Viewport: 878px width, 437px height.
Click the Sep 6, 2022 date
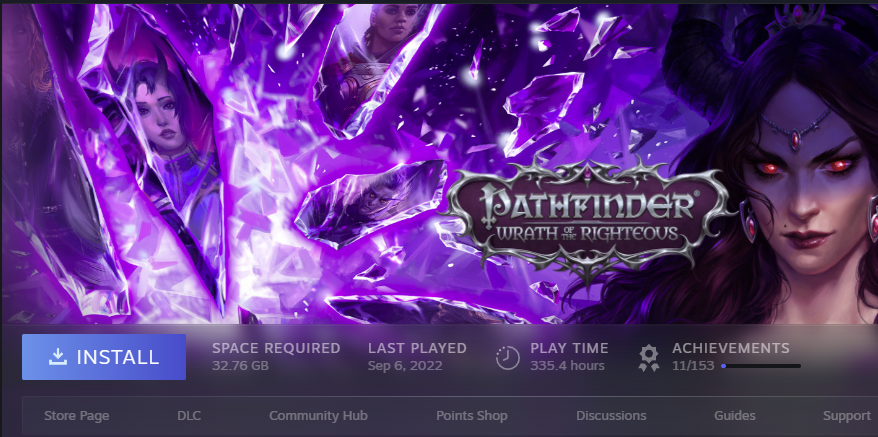coord(405,366)
